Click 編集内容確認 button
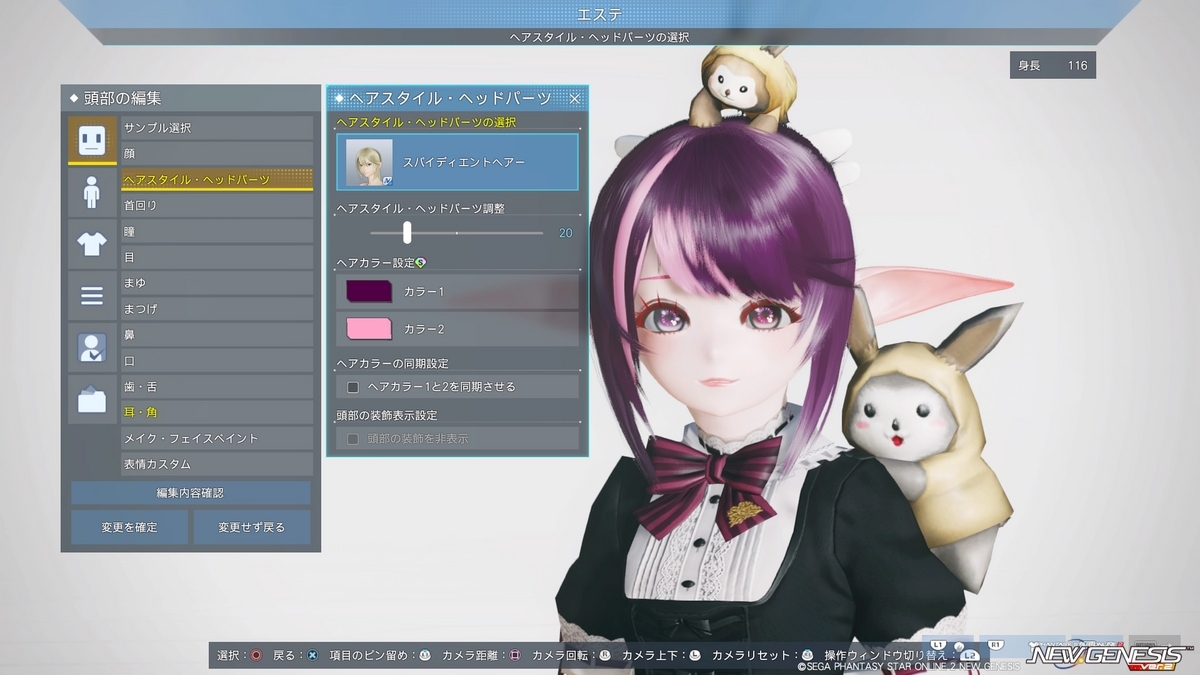This screenshot has height=675, width=1200. (x=191, y=493)
